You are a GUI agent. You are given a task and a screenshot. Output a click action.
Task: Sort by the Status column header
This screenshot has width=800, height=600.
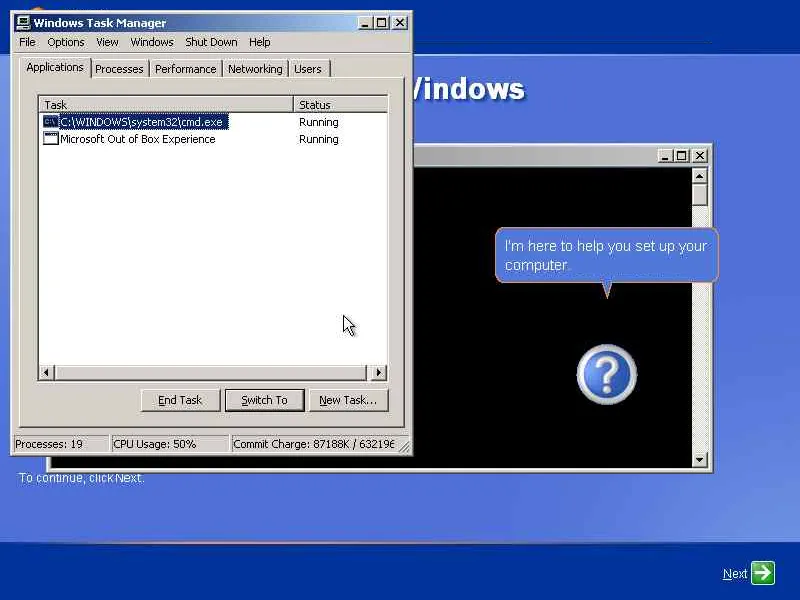coord(340,105)
